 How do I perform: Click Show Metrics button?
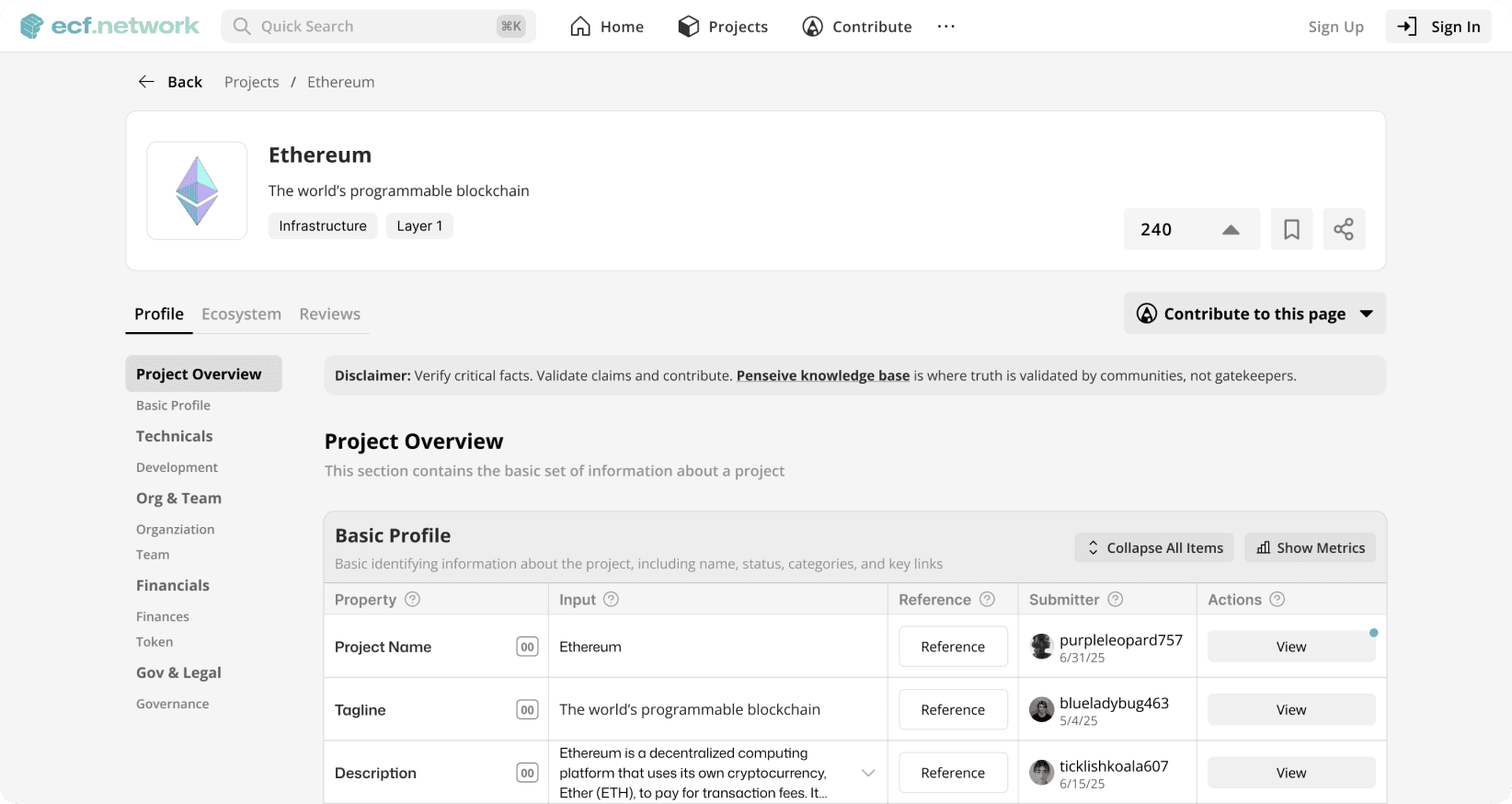(x=1310, y=547)
